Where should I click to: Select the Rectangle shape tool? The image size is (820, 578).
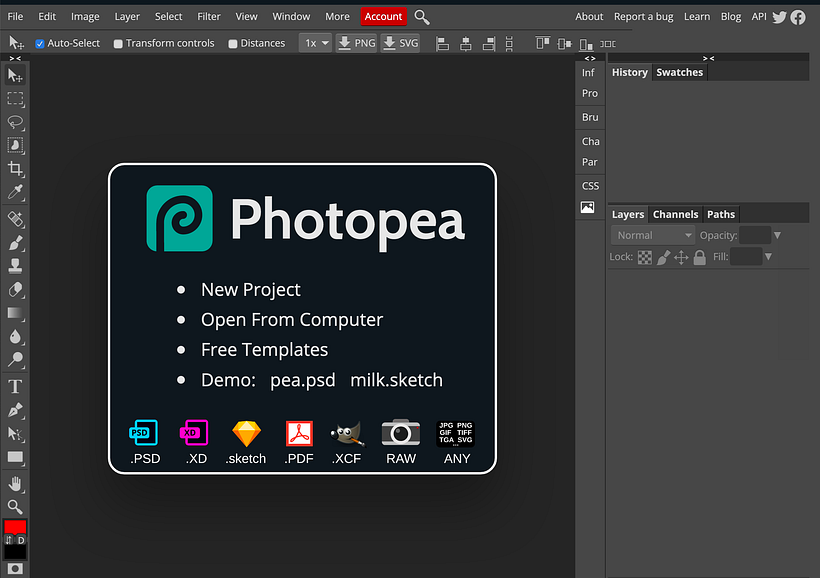coord(15,457)
